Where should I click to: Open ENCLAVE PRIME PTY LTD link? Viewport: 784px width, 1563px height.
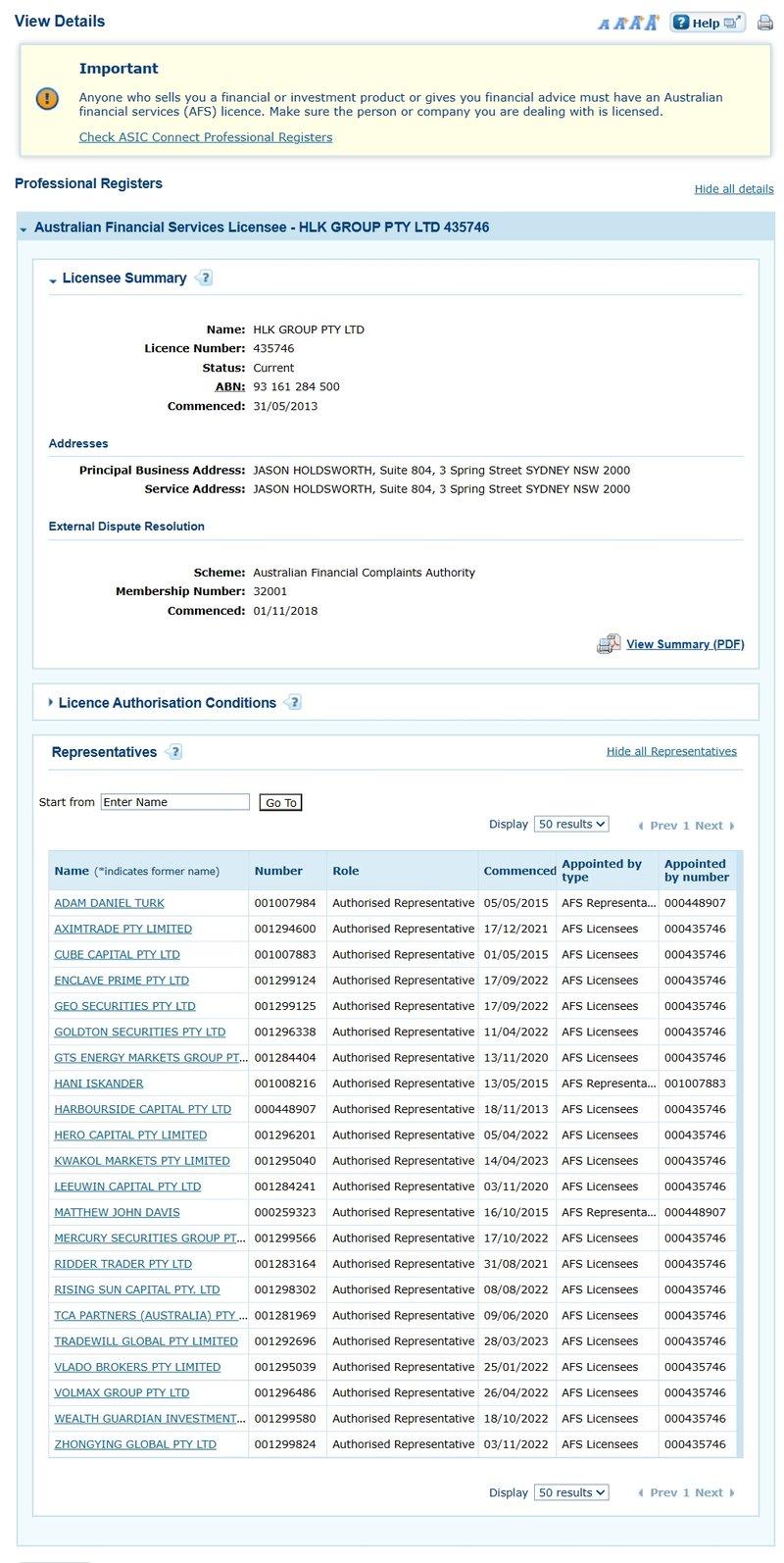[122, 981]
